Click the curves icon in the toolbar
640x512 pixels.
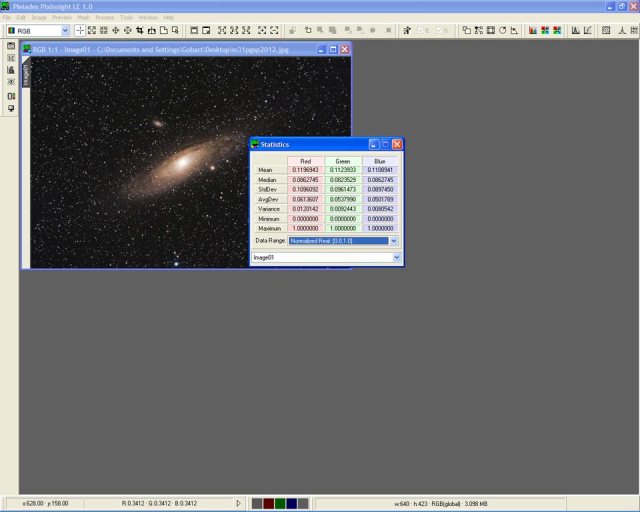pyautogui.click(x=588, y=31)
